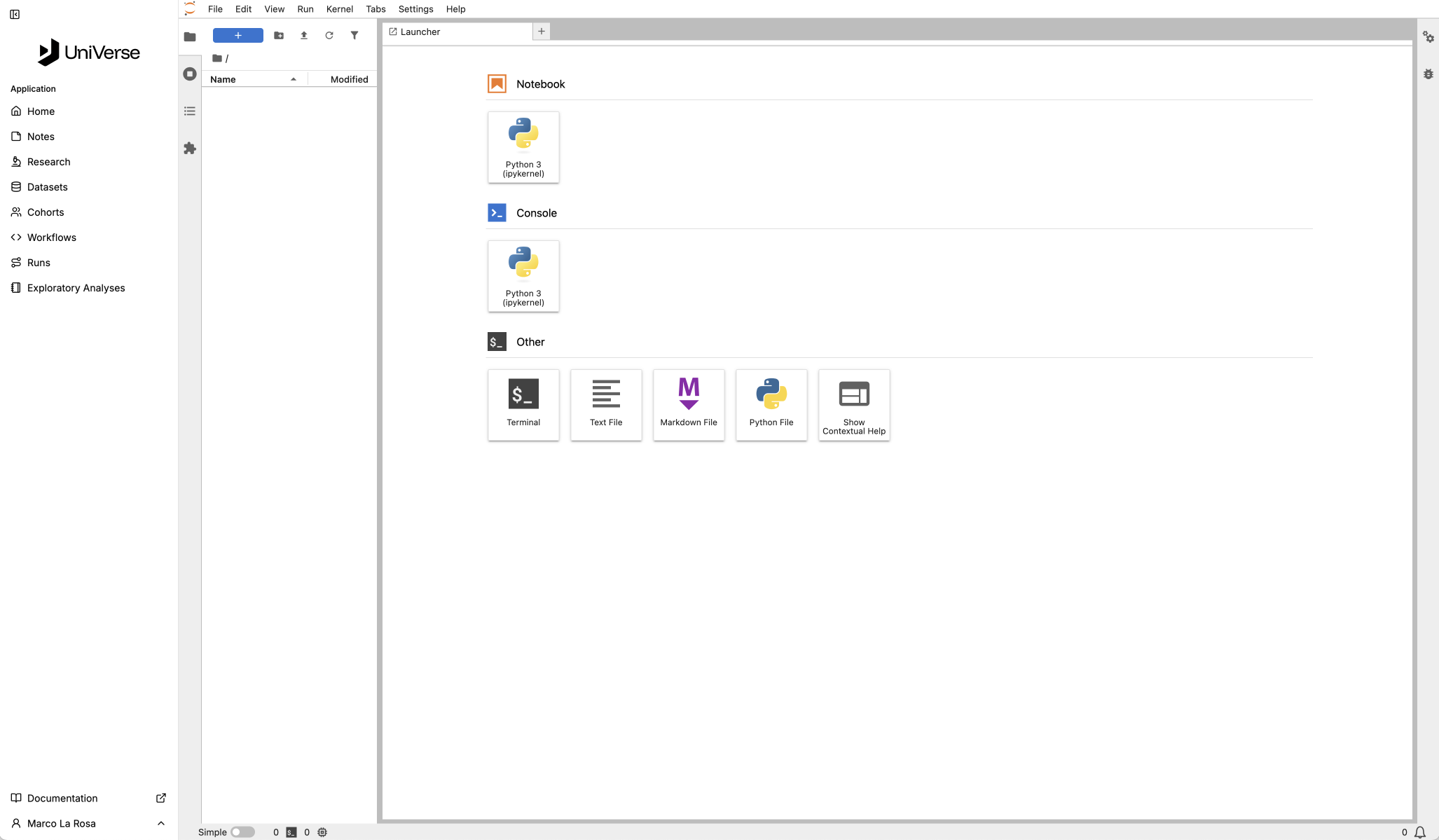Click the New Folder icon

point(279,36)
